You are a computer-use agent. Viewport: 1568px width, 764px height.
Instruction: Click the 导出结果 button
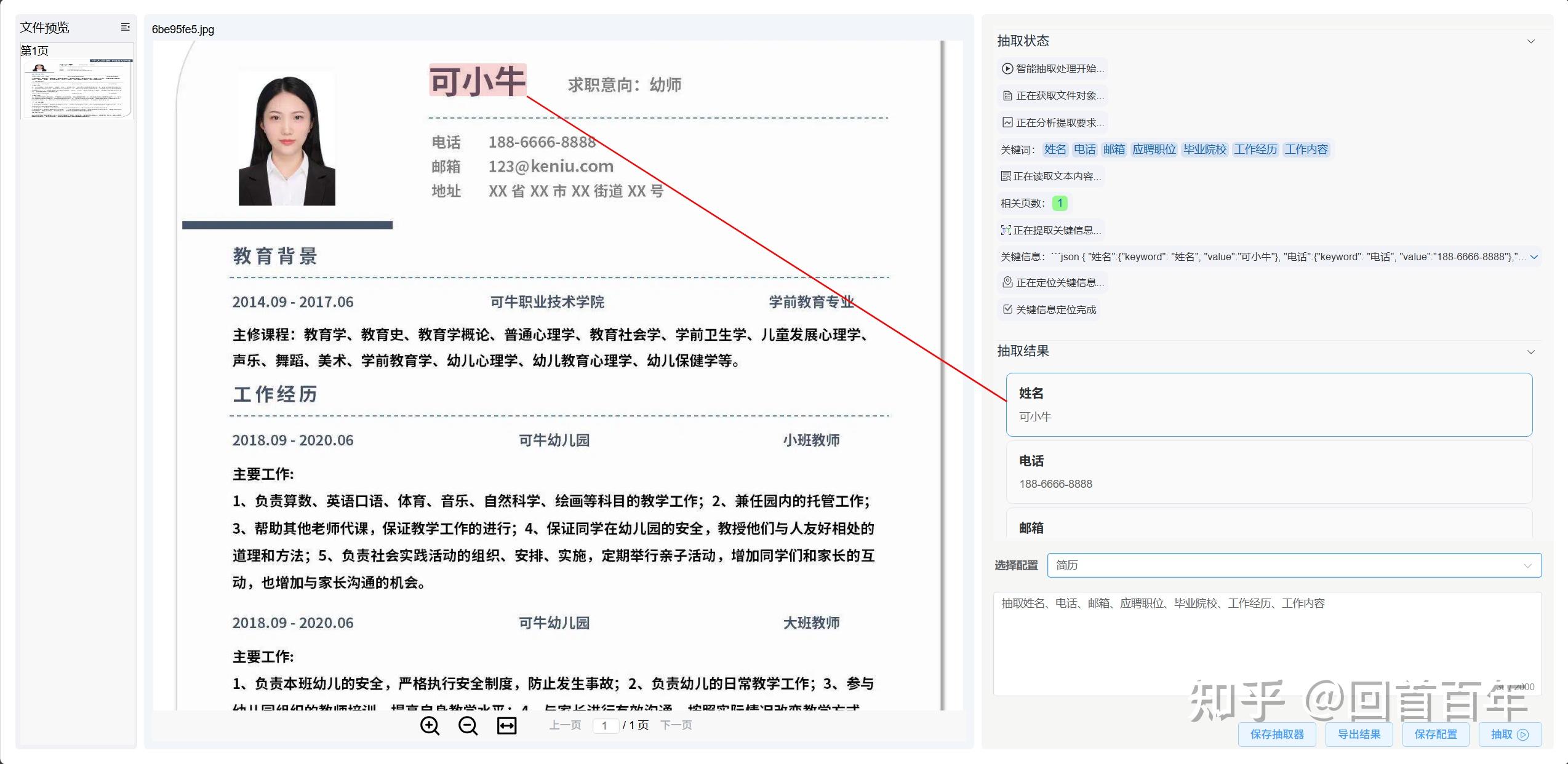click(x=1358, y=734)
